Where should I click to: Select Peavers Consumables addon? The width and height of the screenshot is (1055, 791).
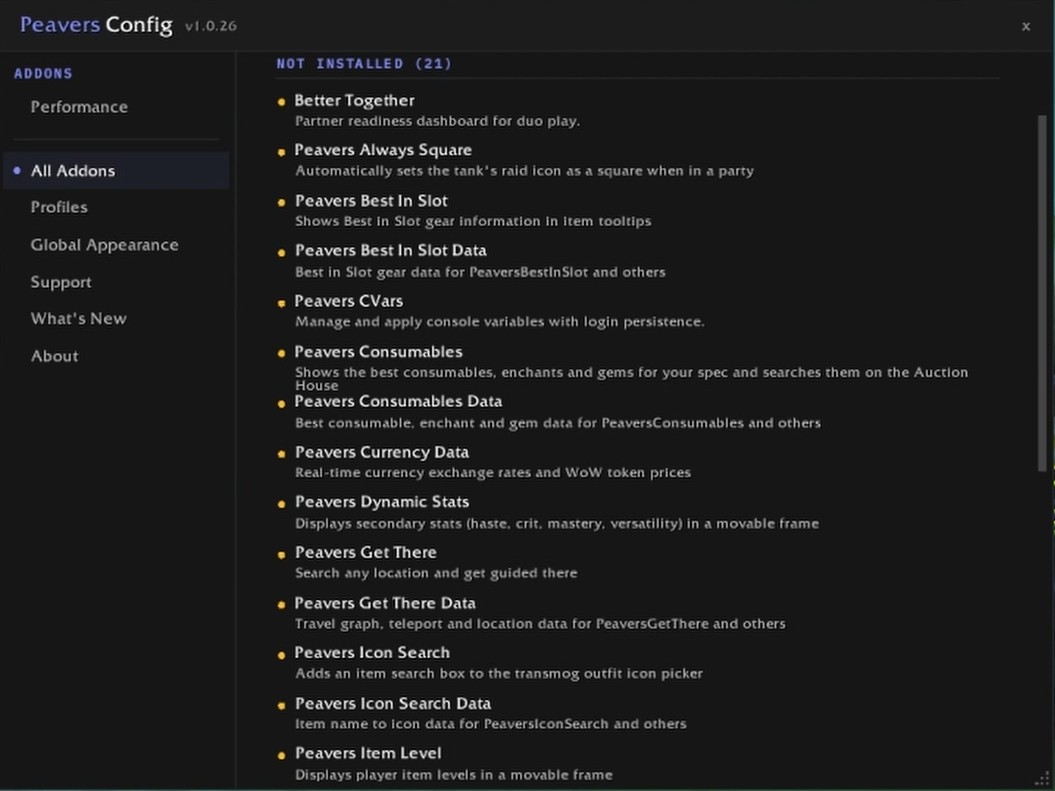pyautogui.click(x=378, y=352)
